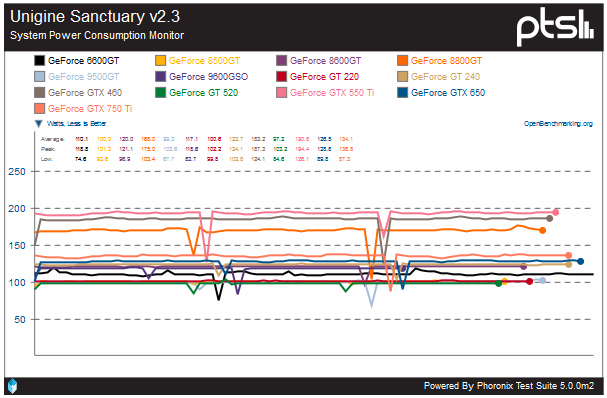Click the GeForce 6600GT legend label

pos(84,61)
